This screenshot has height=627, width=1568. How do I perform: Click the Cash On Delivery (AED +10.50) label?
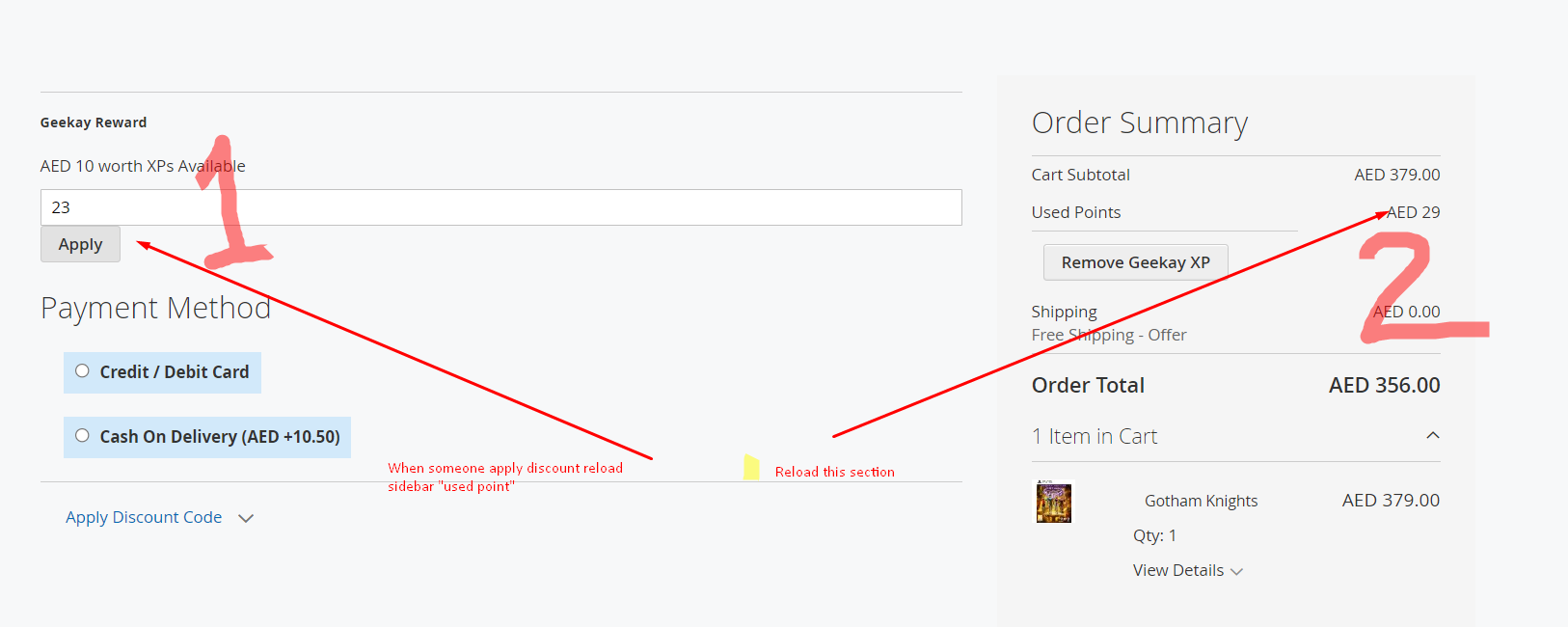pyautogui.click(x=220, y=437)
